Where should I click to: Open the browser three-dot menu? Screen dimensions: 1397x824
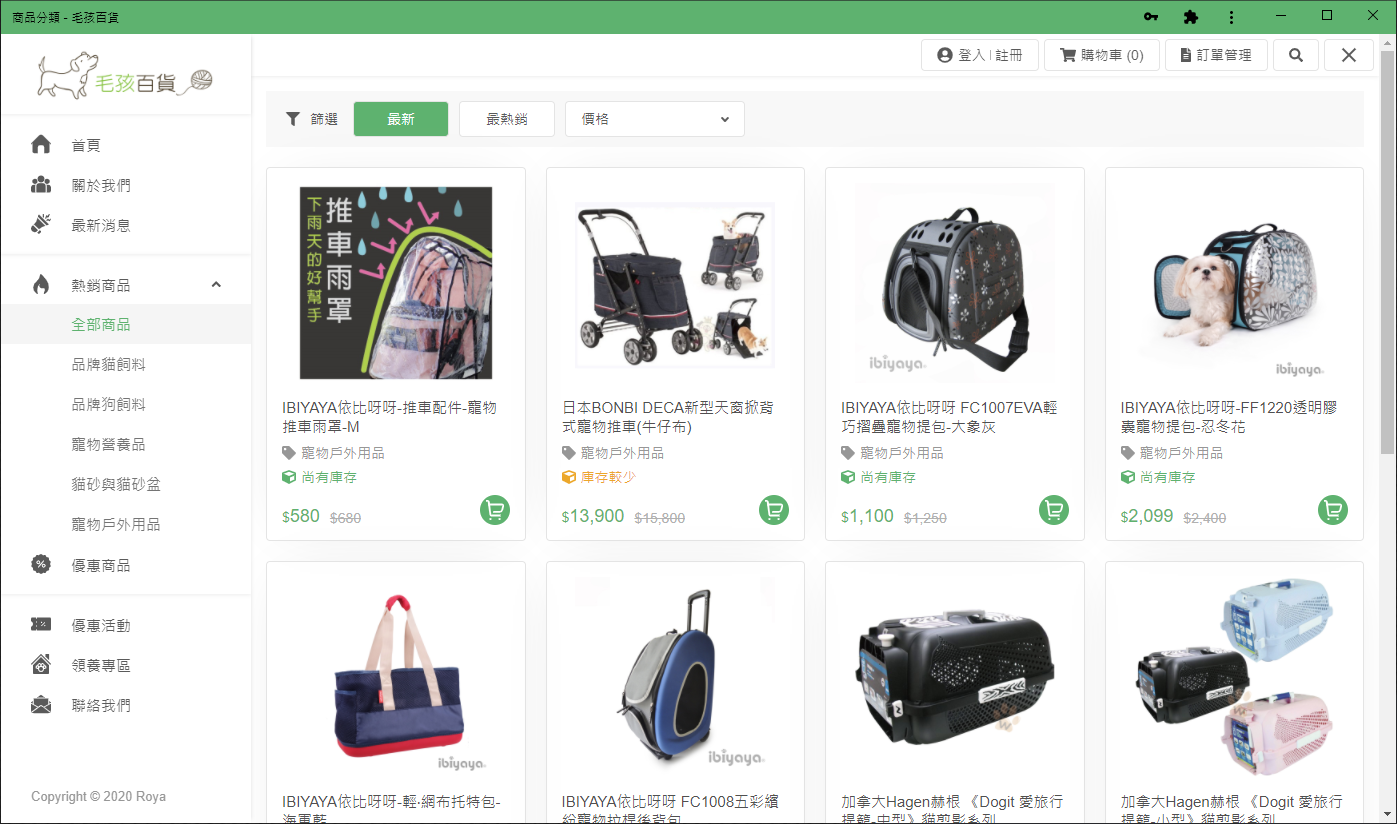[x=1231, y=17]
